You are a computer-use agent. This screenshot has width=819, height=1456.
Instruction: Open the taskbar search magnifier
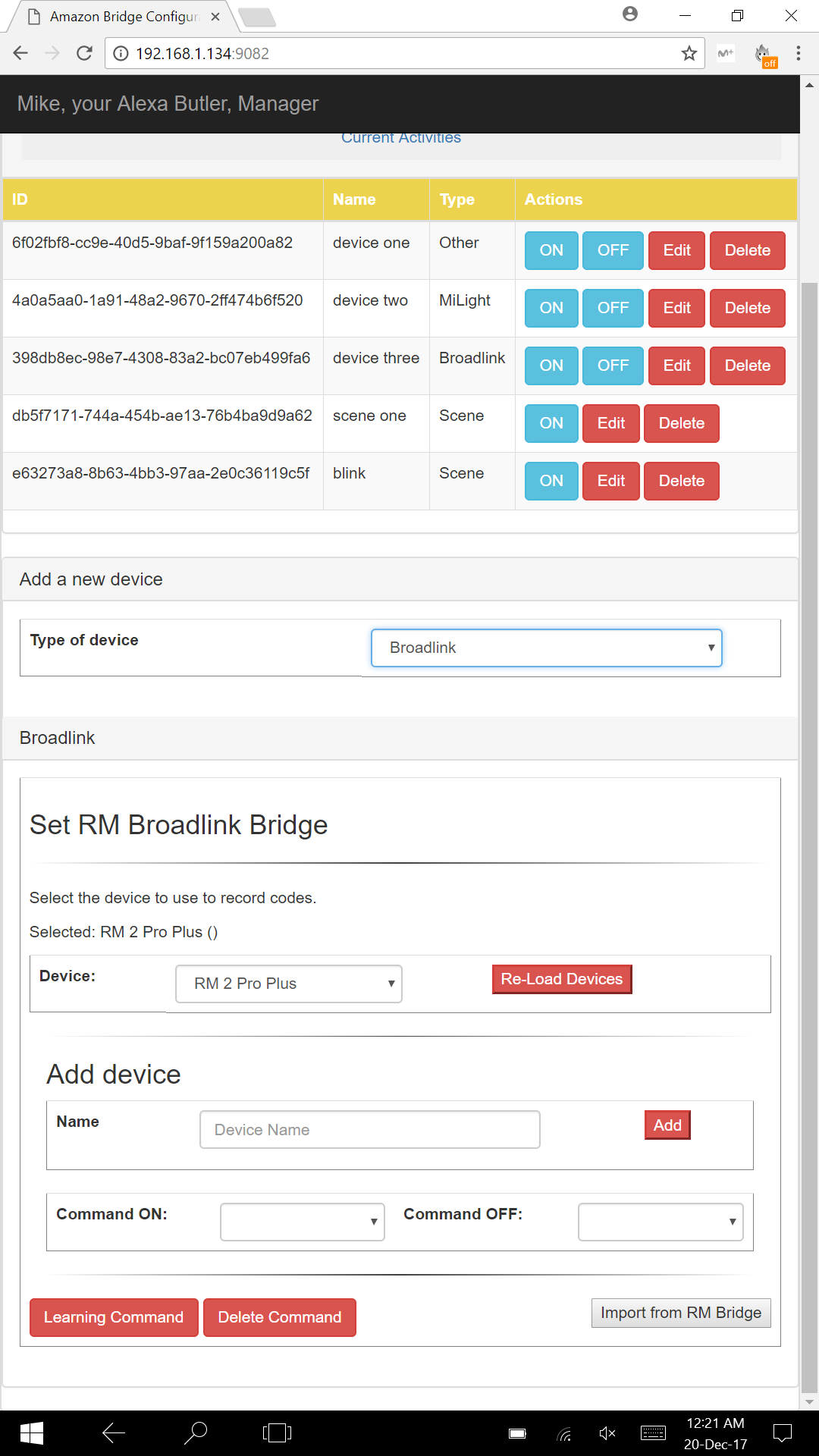[196, 1432]
